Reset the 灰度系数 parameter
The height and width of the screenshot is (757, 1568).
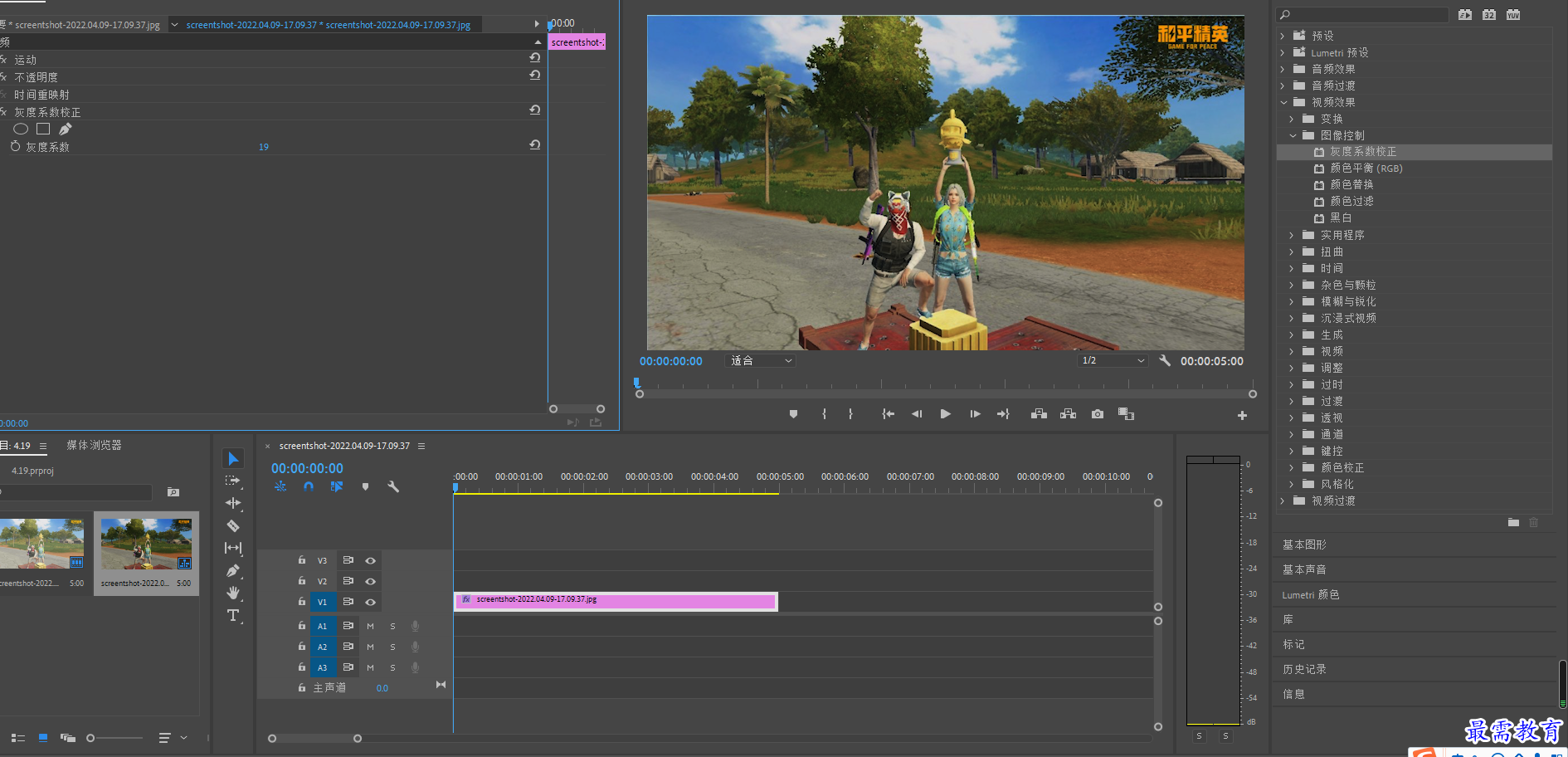coord(535,144)
